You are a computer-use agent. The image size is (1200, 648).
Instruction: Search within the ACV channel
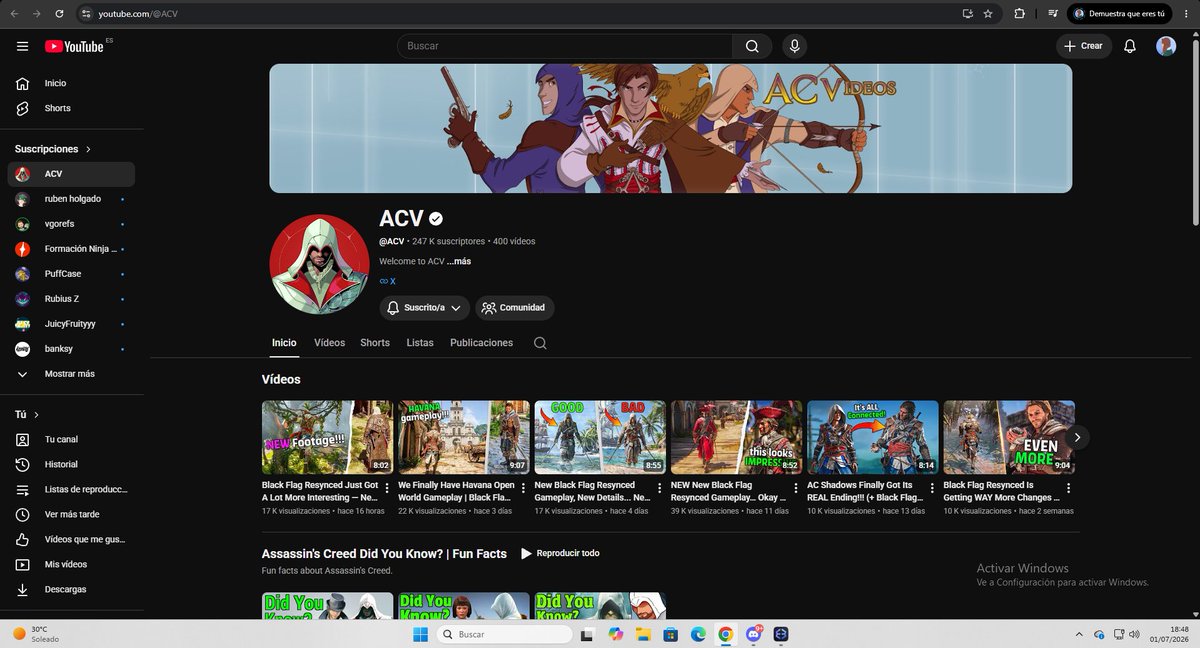(x=540, y=343)
